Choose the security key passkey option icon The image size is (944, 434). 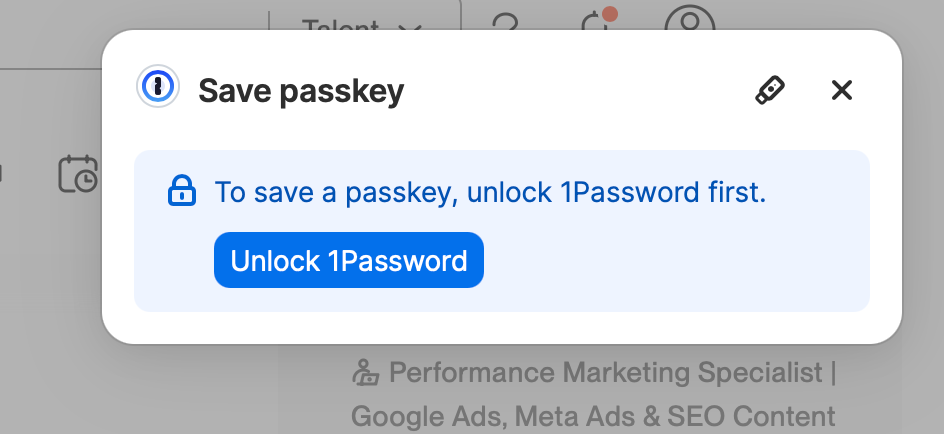769,90
